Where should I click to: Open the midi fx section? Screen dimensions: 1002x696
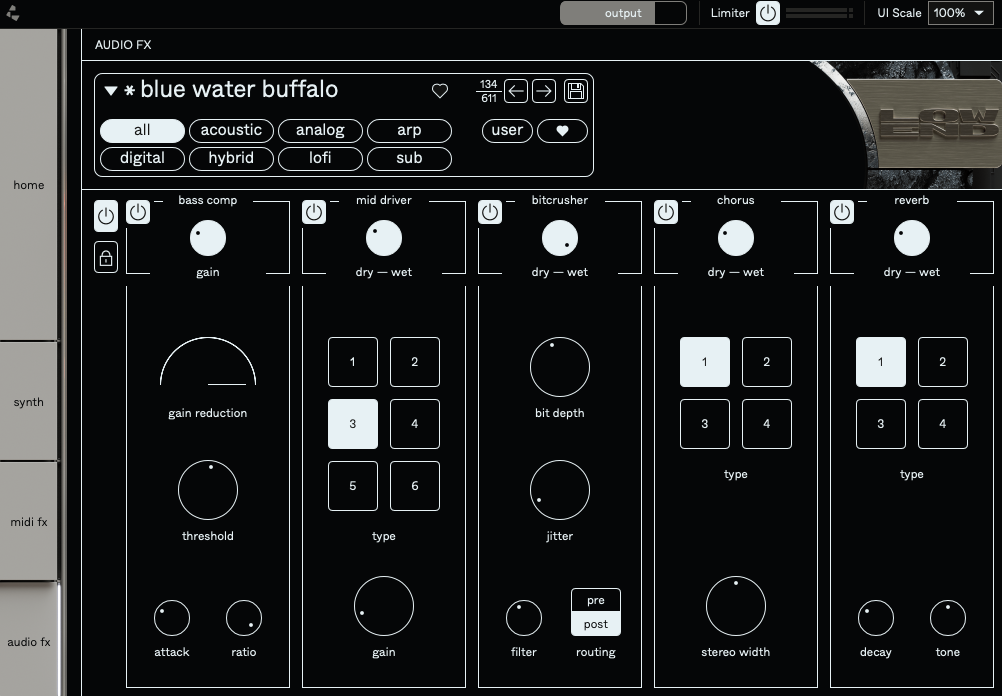(x=28, y=521)
